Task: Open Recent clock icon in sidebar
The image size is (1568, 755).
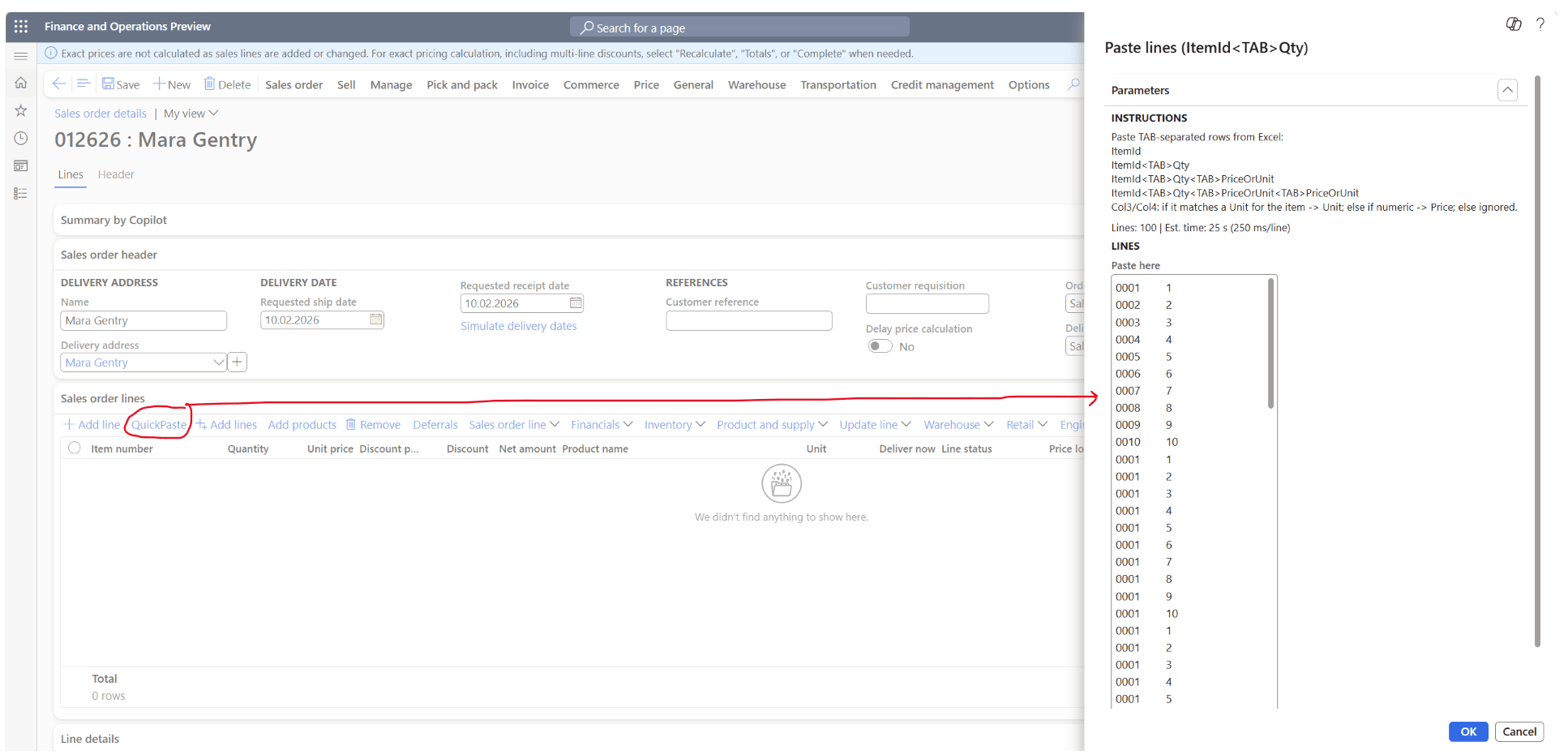Action: (21, 138)
